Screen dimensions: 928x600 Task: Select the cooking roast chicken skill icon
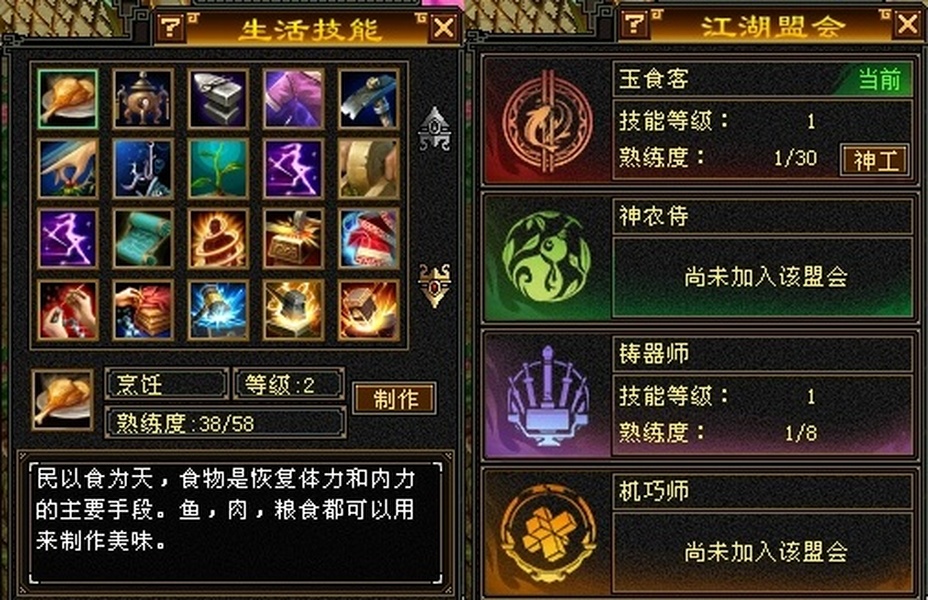(x=67, y=99)
